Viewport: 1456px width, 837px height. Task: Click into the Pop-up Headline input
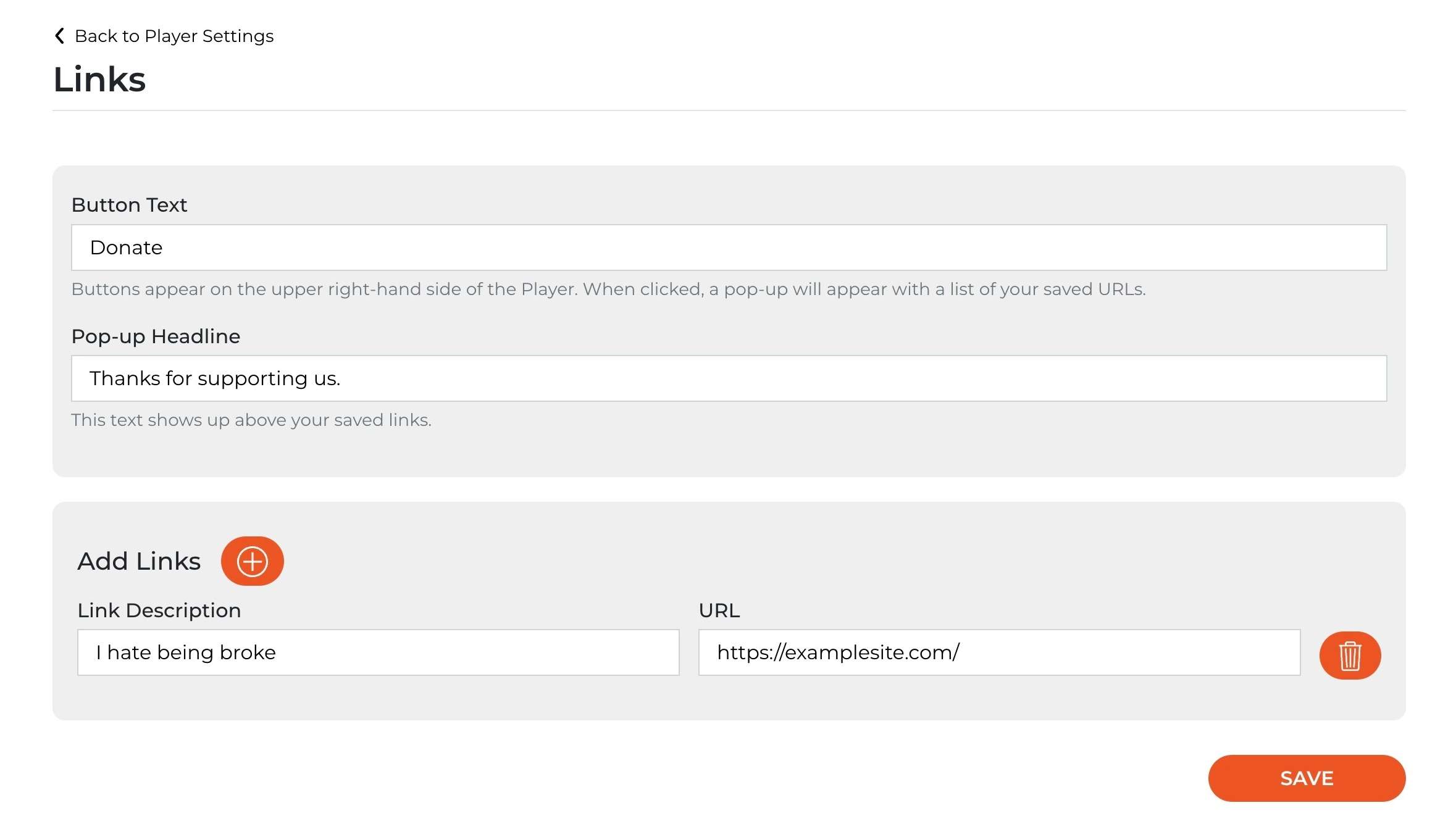tap(729, 378)
